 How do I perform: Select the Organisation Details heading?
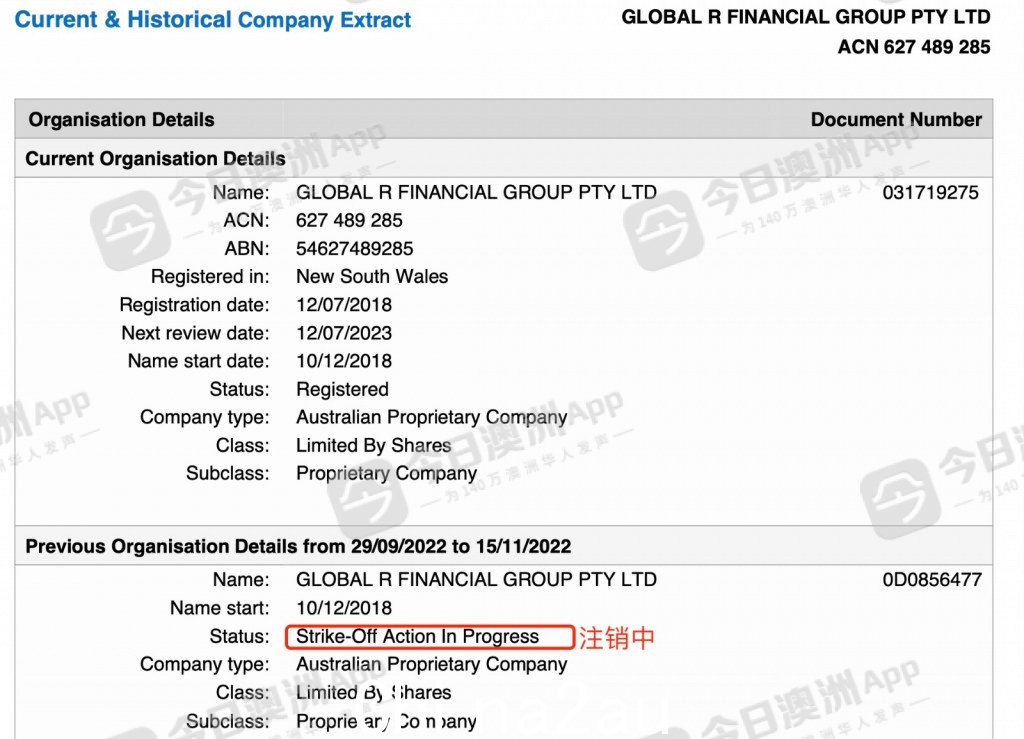click(121, 119)
